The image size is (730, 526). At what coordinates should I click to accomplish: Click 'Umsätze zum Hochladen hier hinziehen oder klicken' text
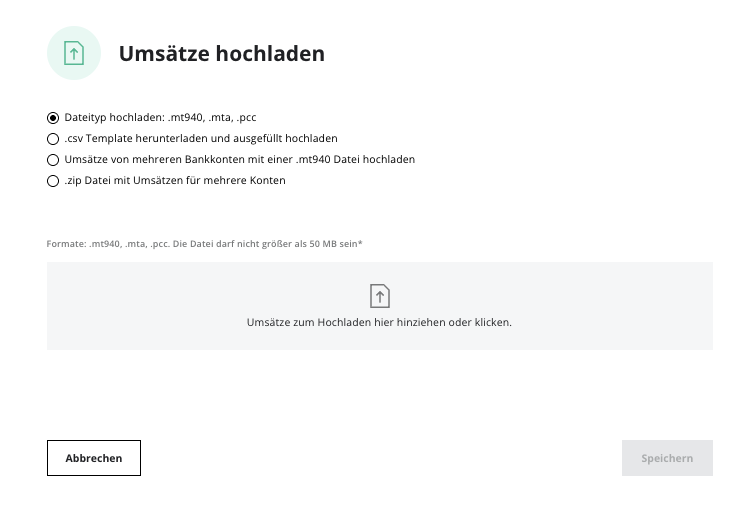pyautogui.click(x=379, y=322)
